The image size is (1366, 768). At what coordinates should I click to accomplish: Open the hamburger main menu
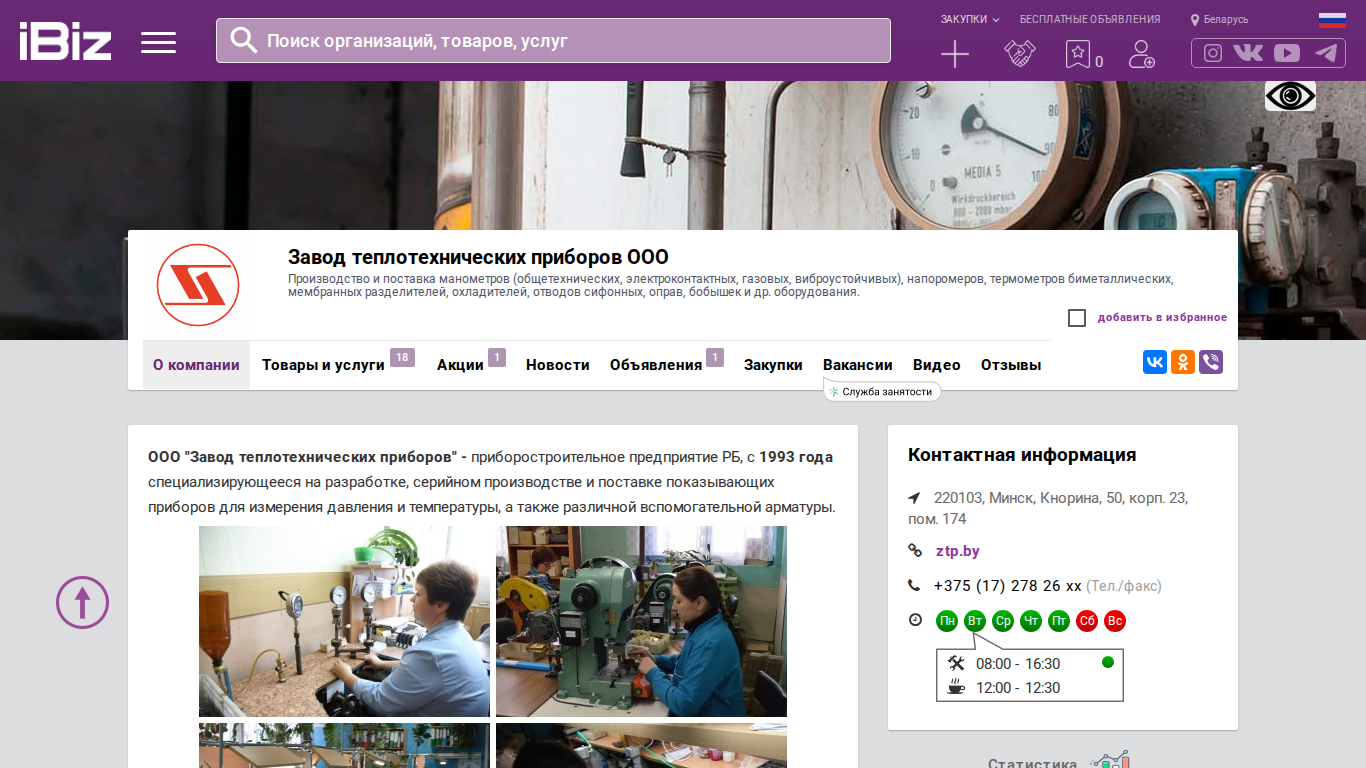click(x=158, y=42)
